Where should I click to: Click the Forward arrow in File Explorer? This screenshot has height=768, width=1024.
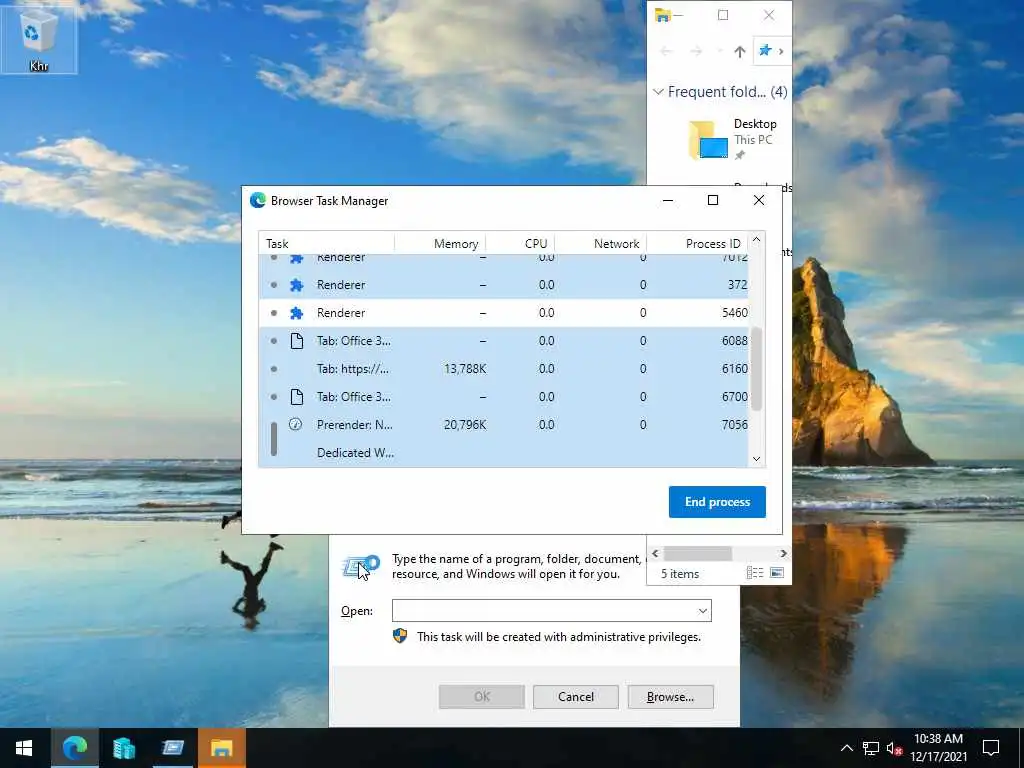coord(696,52)
